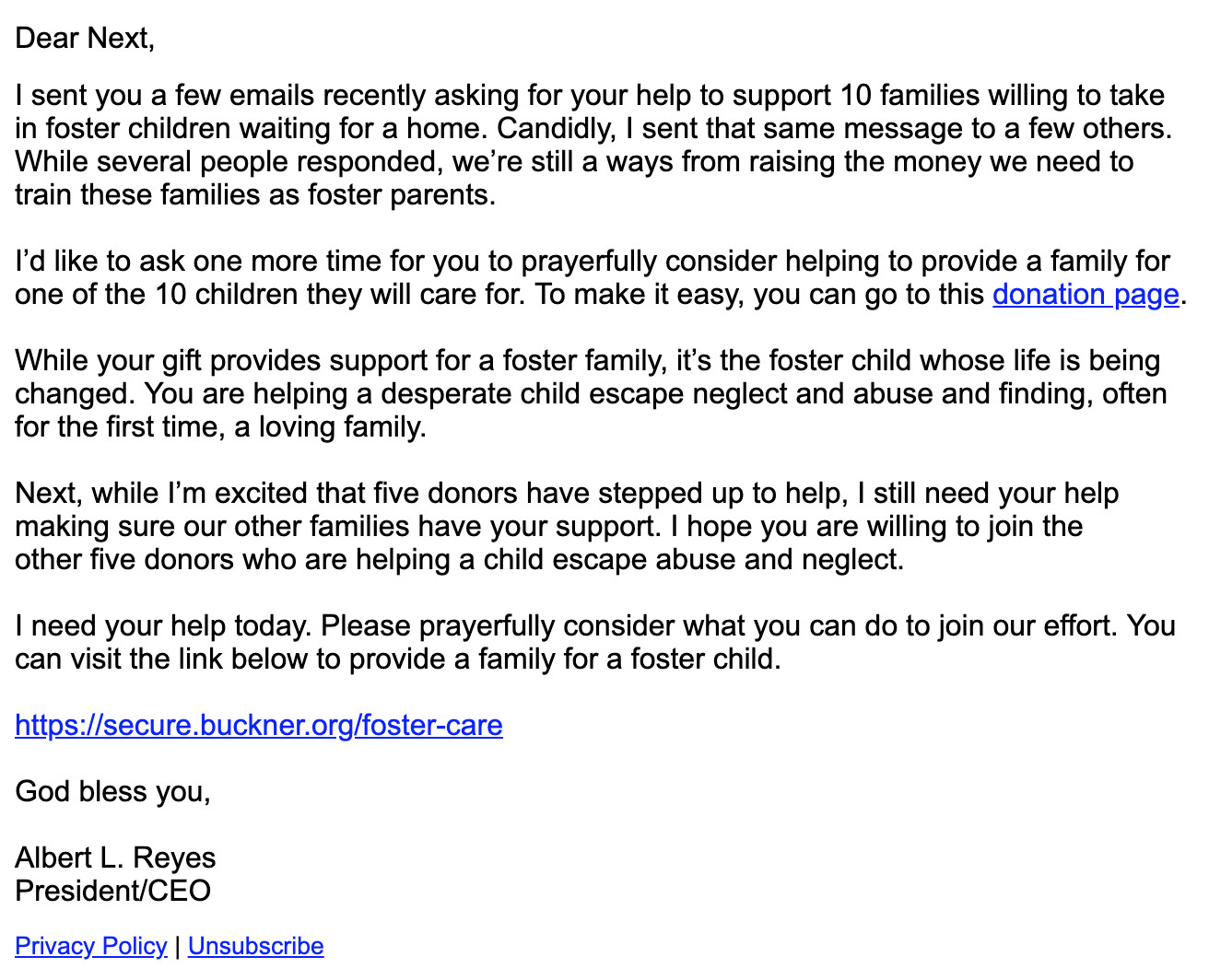This screenshot has height=980, width=1209.
Task: Click the signature name "Albert L. Reyes"
Action: tap(115, 858)
